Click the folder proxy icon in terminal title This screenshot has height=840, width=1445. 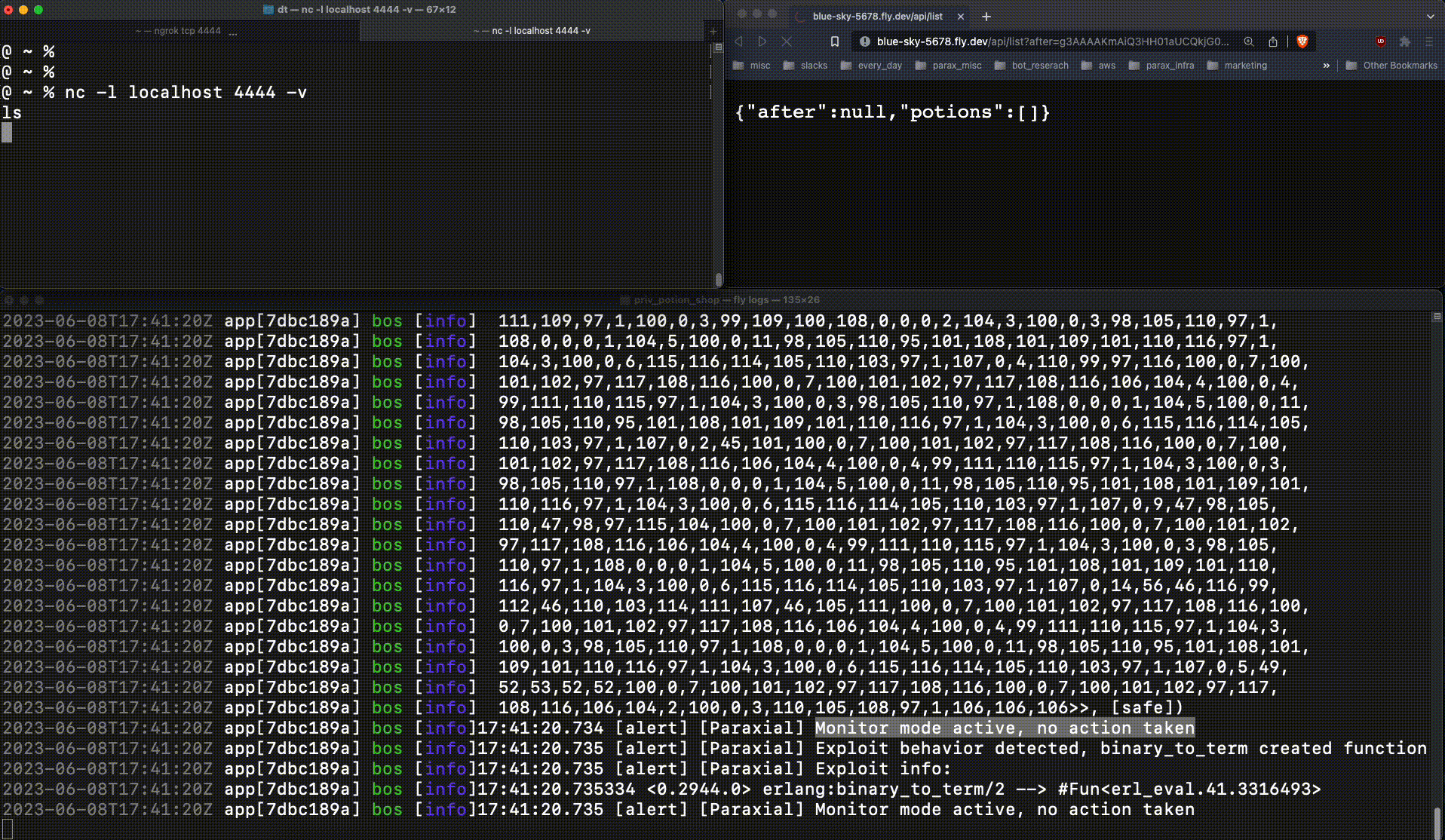coord(268,10)
